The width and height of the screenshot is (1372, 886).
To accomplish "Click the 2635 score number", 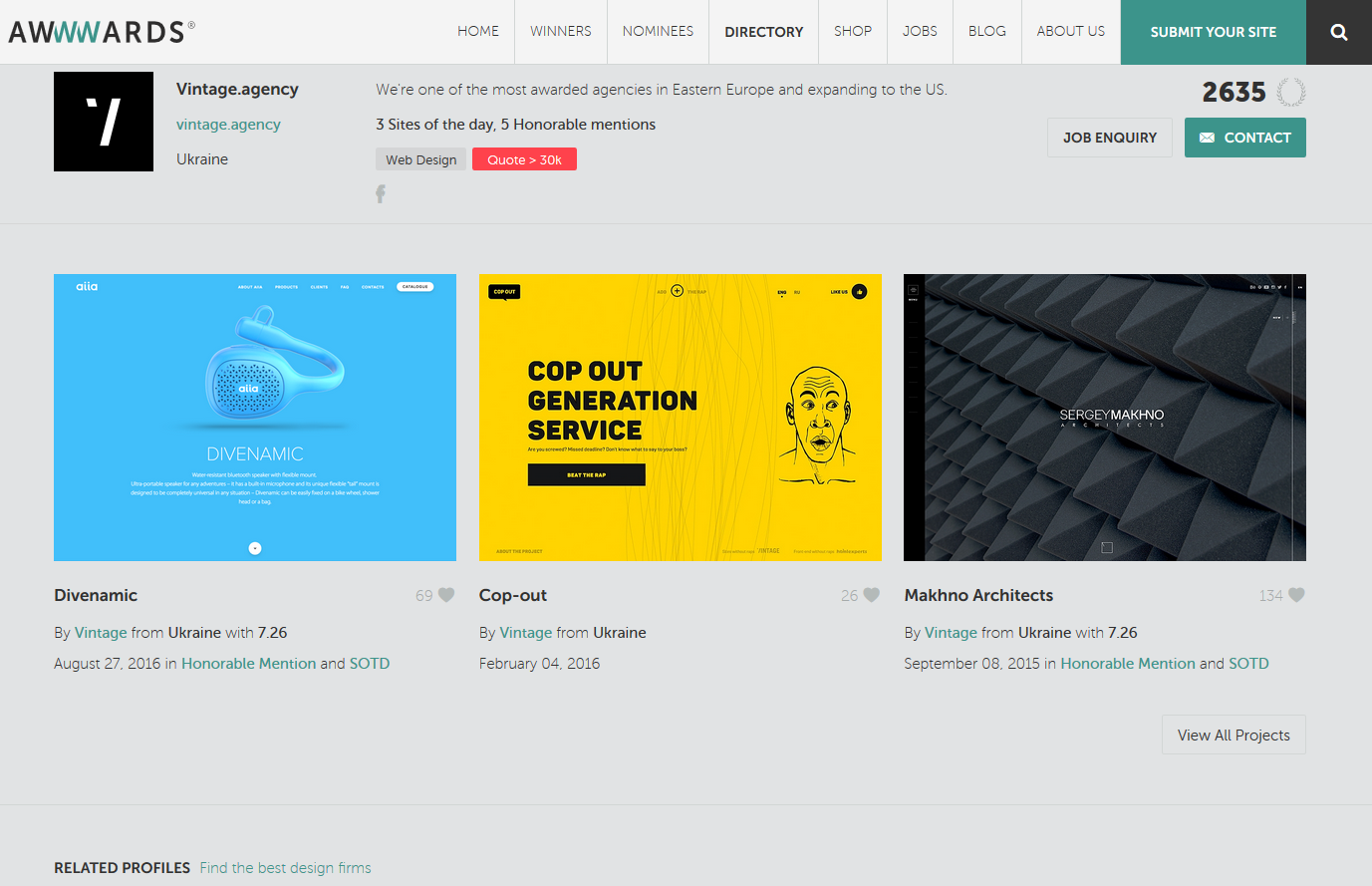I will (1234, 92).
